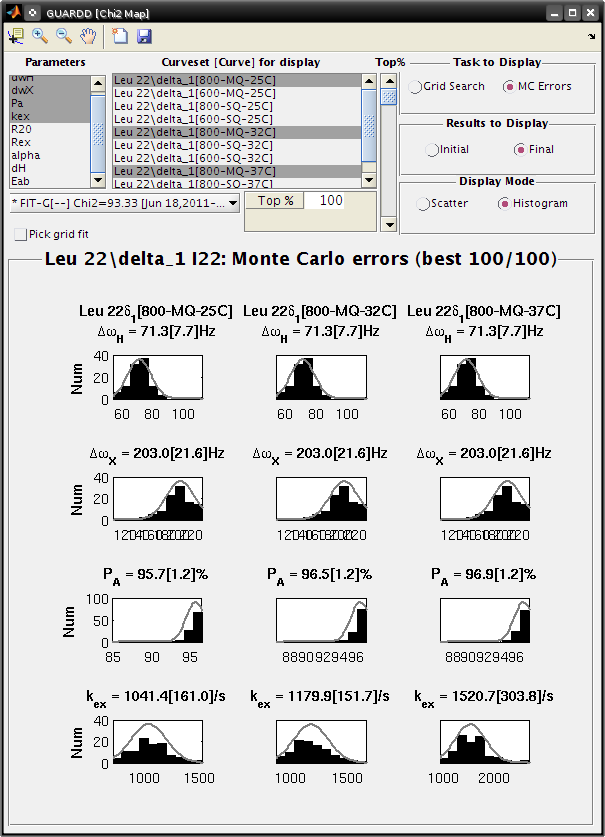
Task: Click the MATLAB logo in title bar
Action: (13, 12)
